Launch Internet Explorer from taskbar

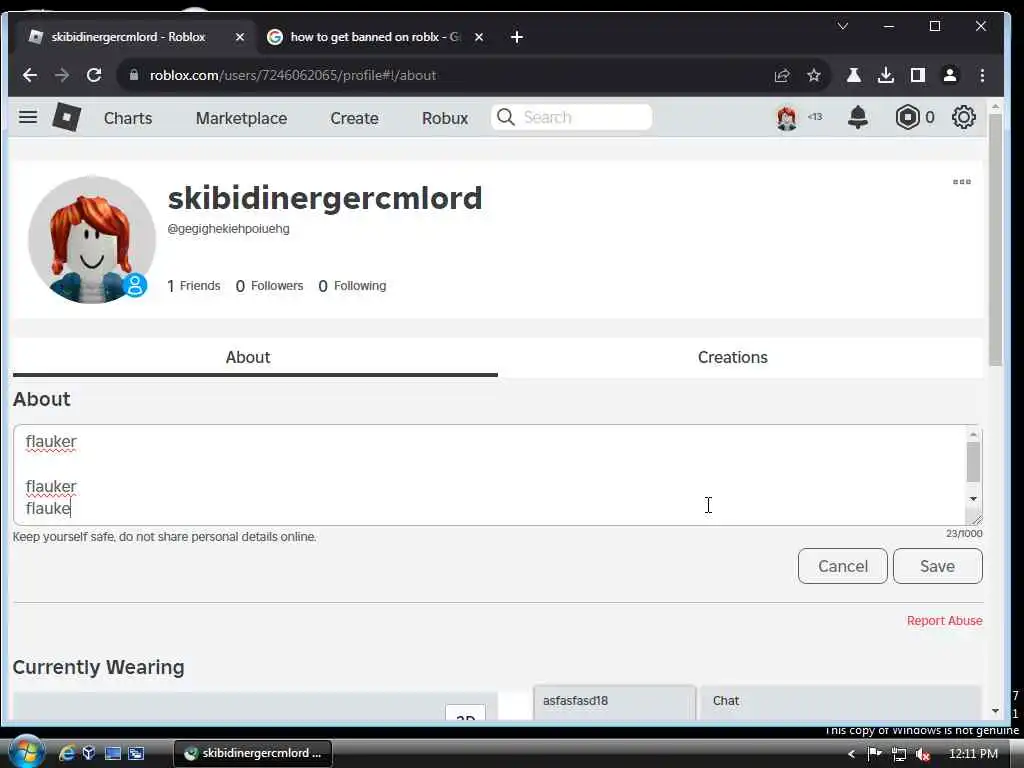click(x=67, y=754)
